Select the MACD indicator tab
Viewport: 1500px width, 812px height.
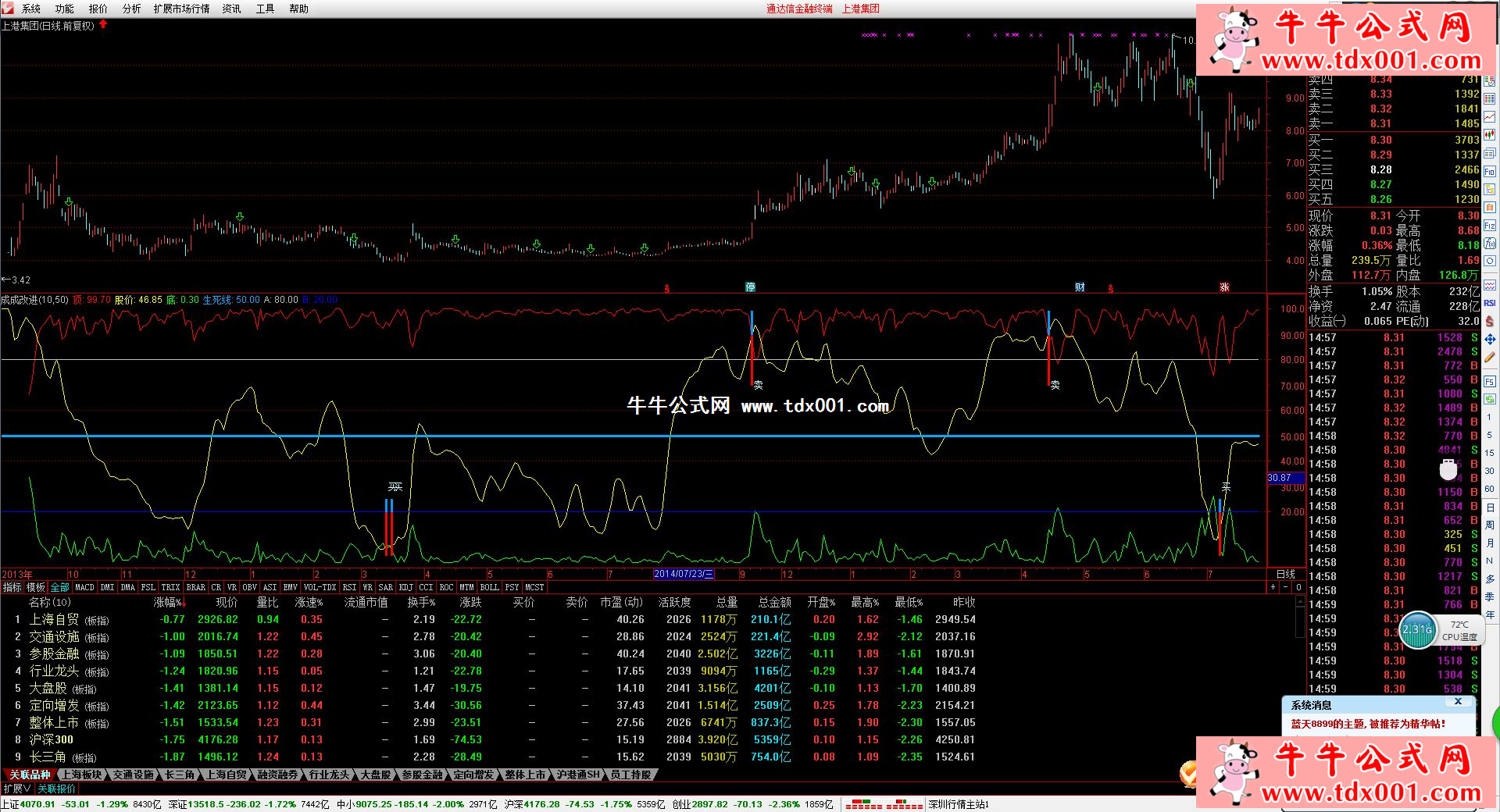coord(84,587)
